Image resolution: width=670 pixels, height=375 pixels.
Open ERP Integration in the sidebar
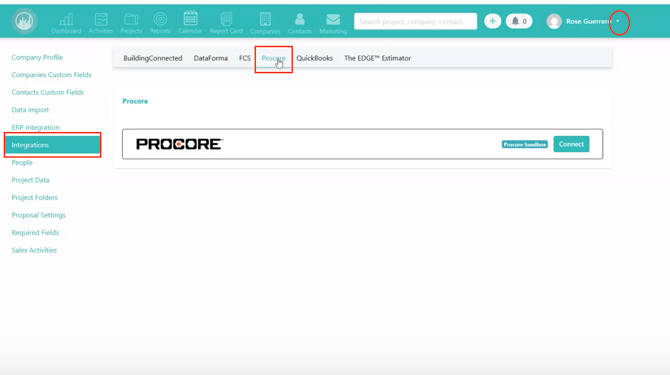[x=35, y=127]
